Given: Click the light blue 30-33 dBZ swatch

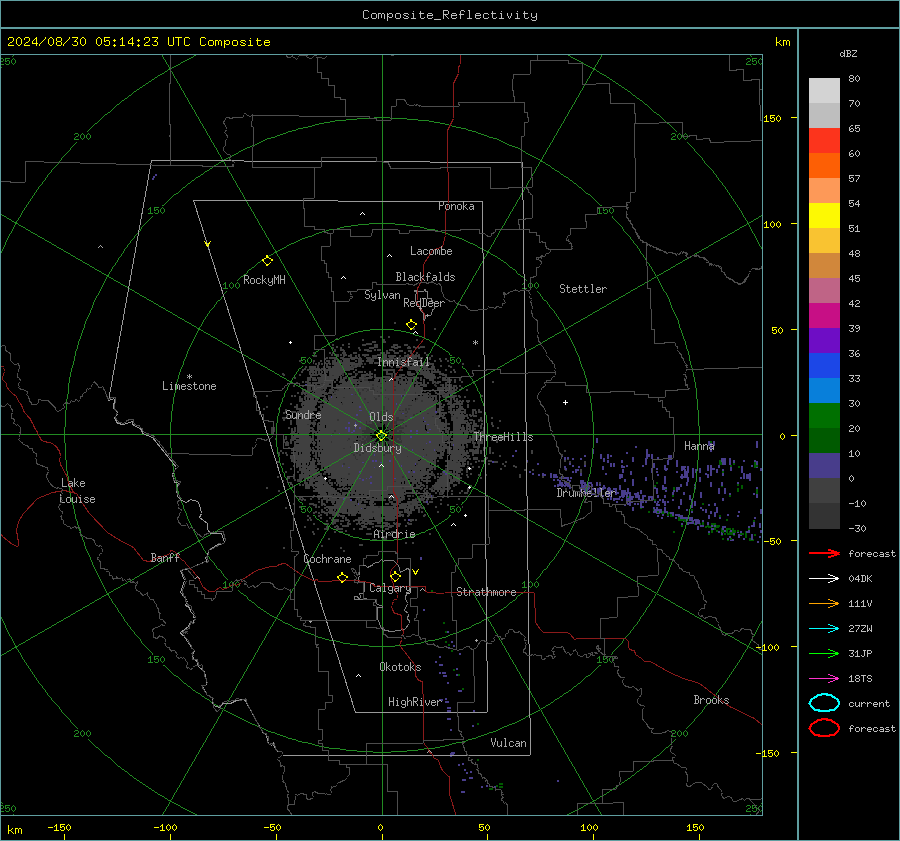Looking at the screenshot, I should 824,390.
